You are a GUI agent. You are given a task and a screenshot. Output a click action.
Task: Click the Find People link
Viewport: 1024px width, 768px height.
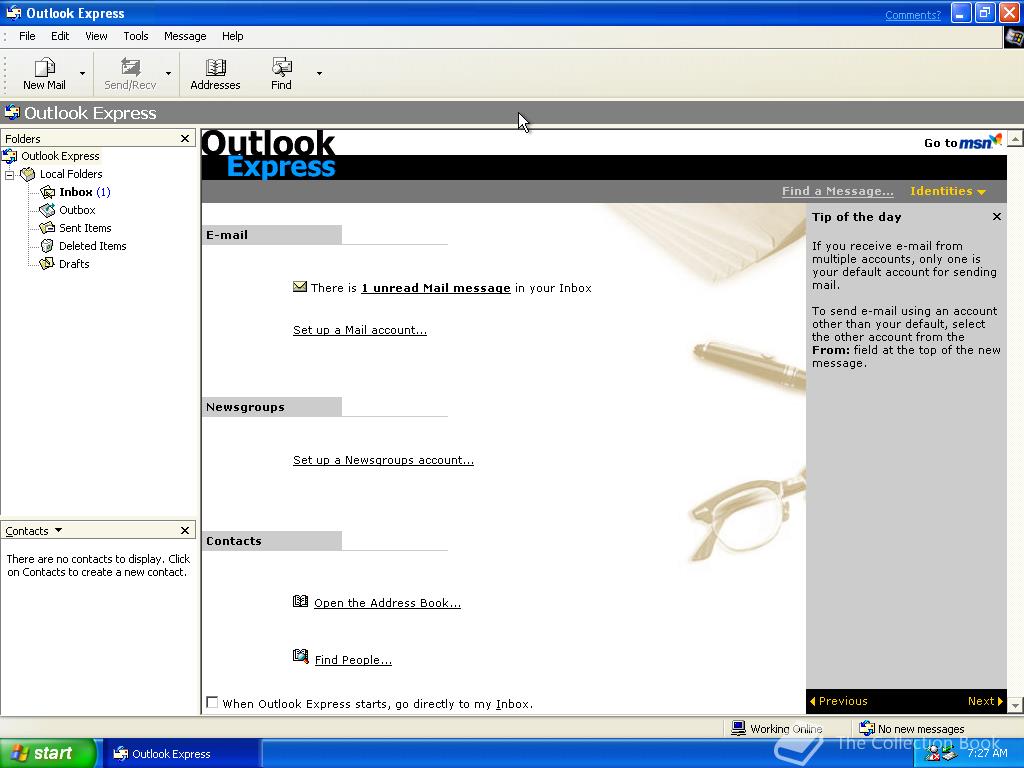tap(353, 660)
